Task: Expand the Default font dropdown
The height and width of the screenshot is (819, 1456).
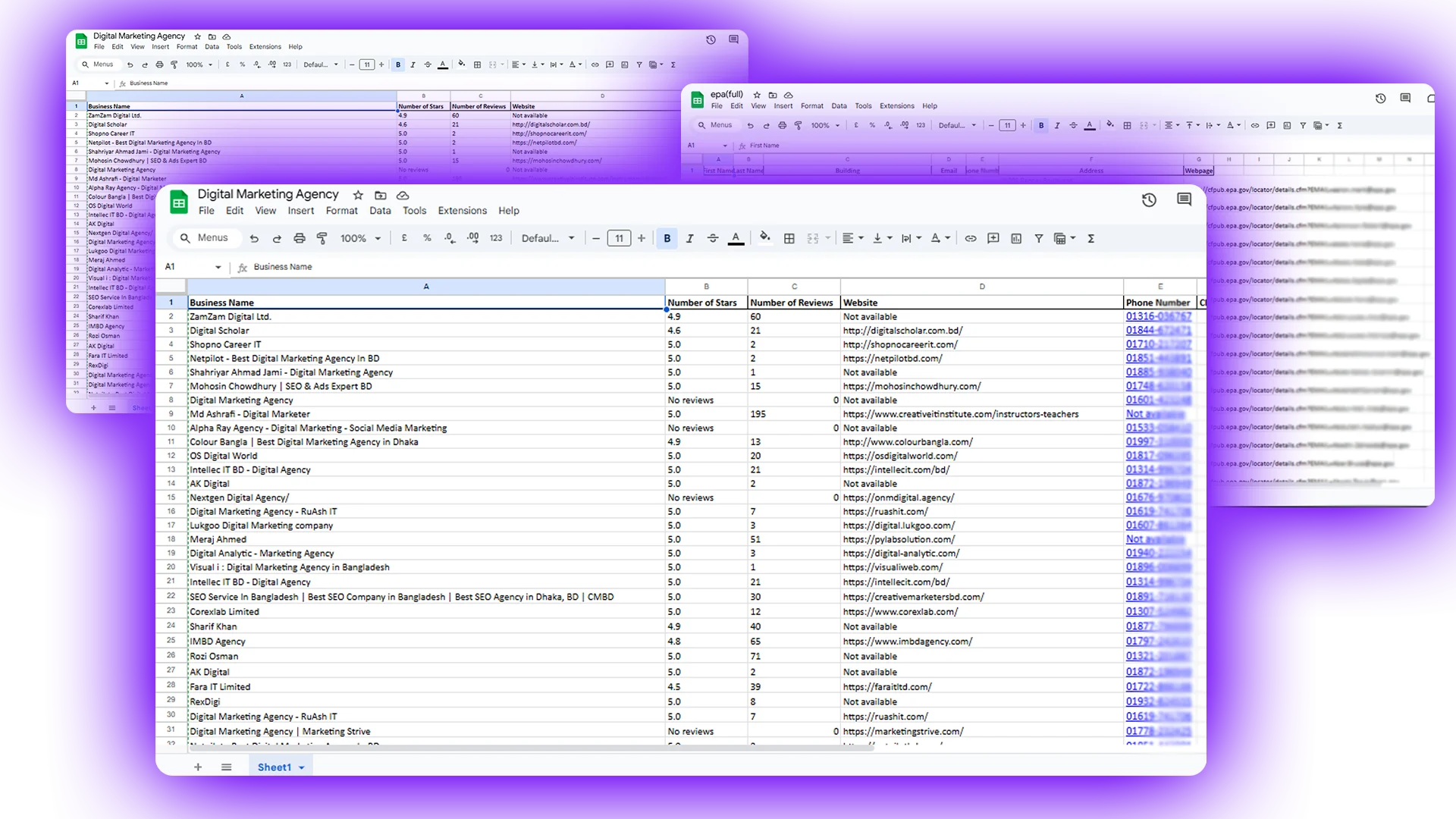Action: 548,239
